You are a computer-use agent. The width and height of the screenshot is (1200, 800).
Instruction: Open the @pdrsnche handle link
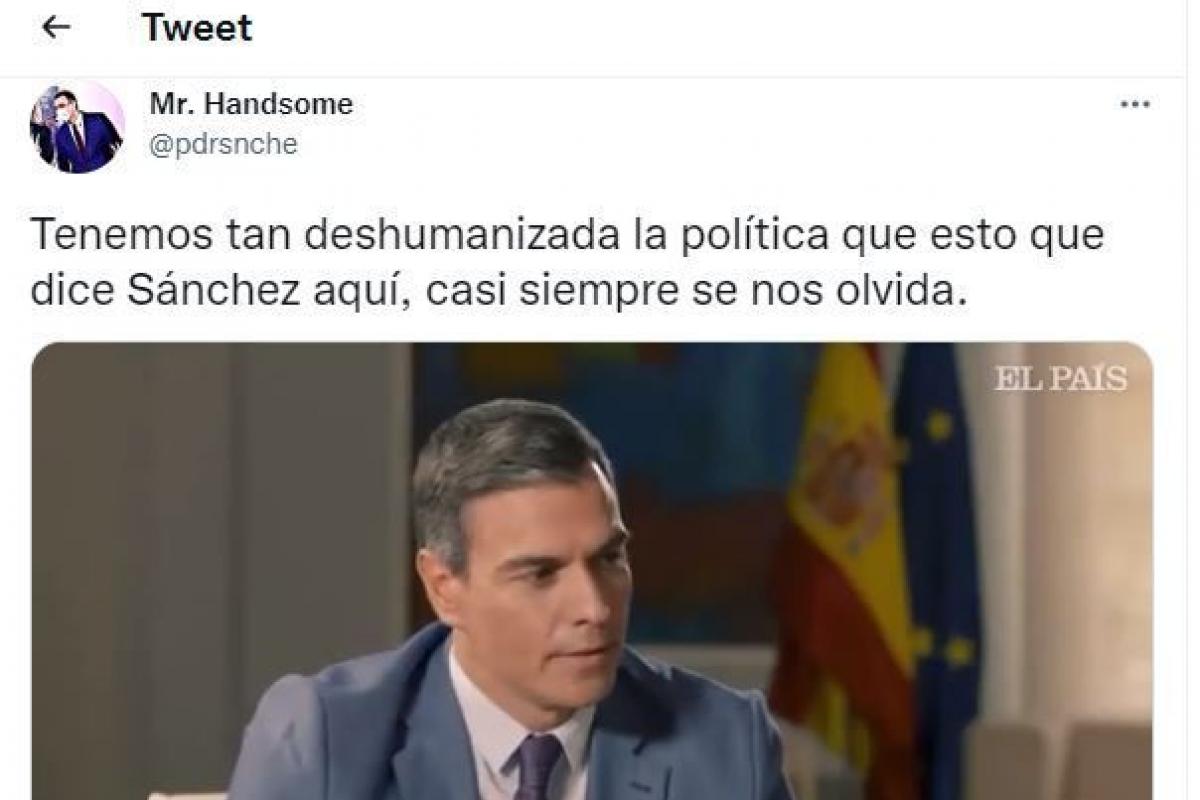[223, 144]
